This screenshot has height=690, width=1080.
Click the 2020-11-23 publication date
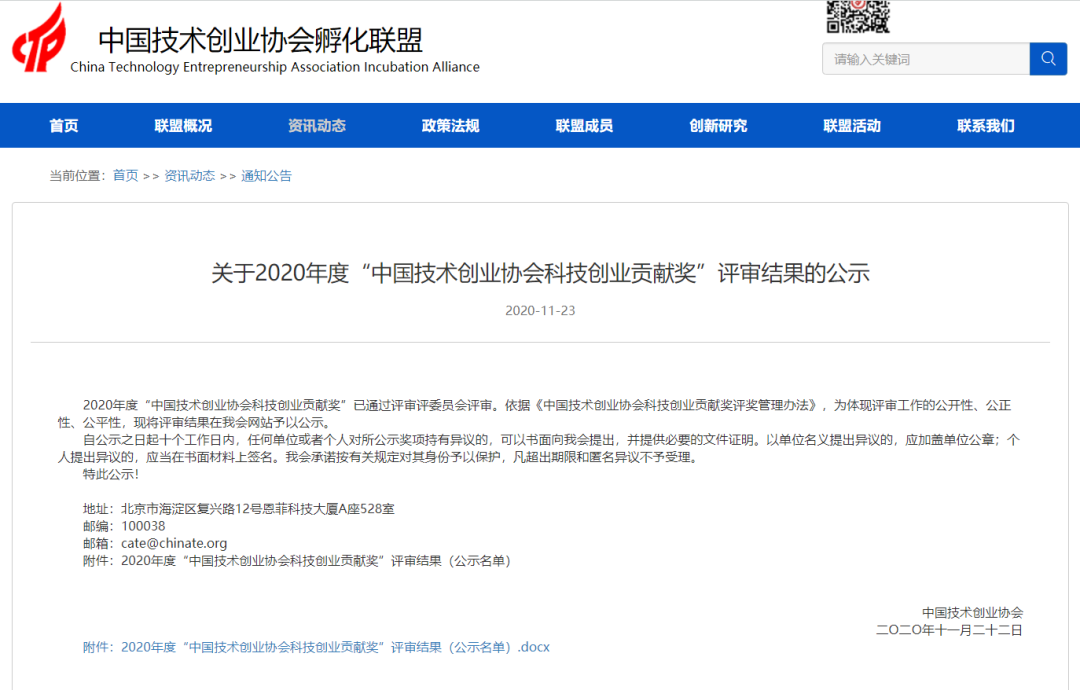(x=540, y=311)
